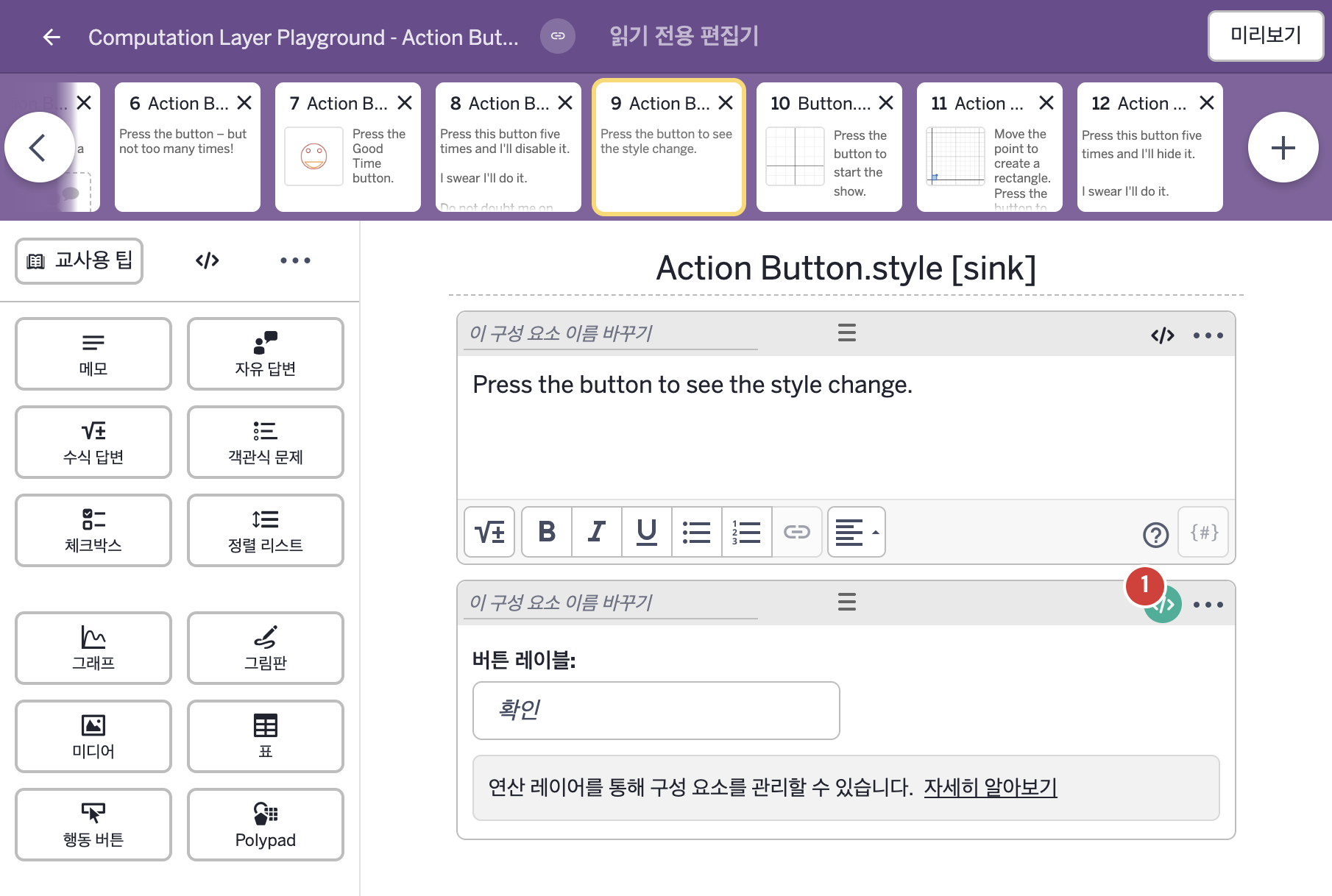Close screen 8 tab
Screen dimensions: 1332x896
tap(565, 103)
